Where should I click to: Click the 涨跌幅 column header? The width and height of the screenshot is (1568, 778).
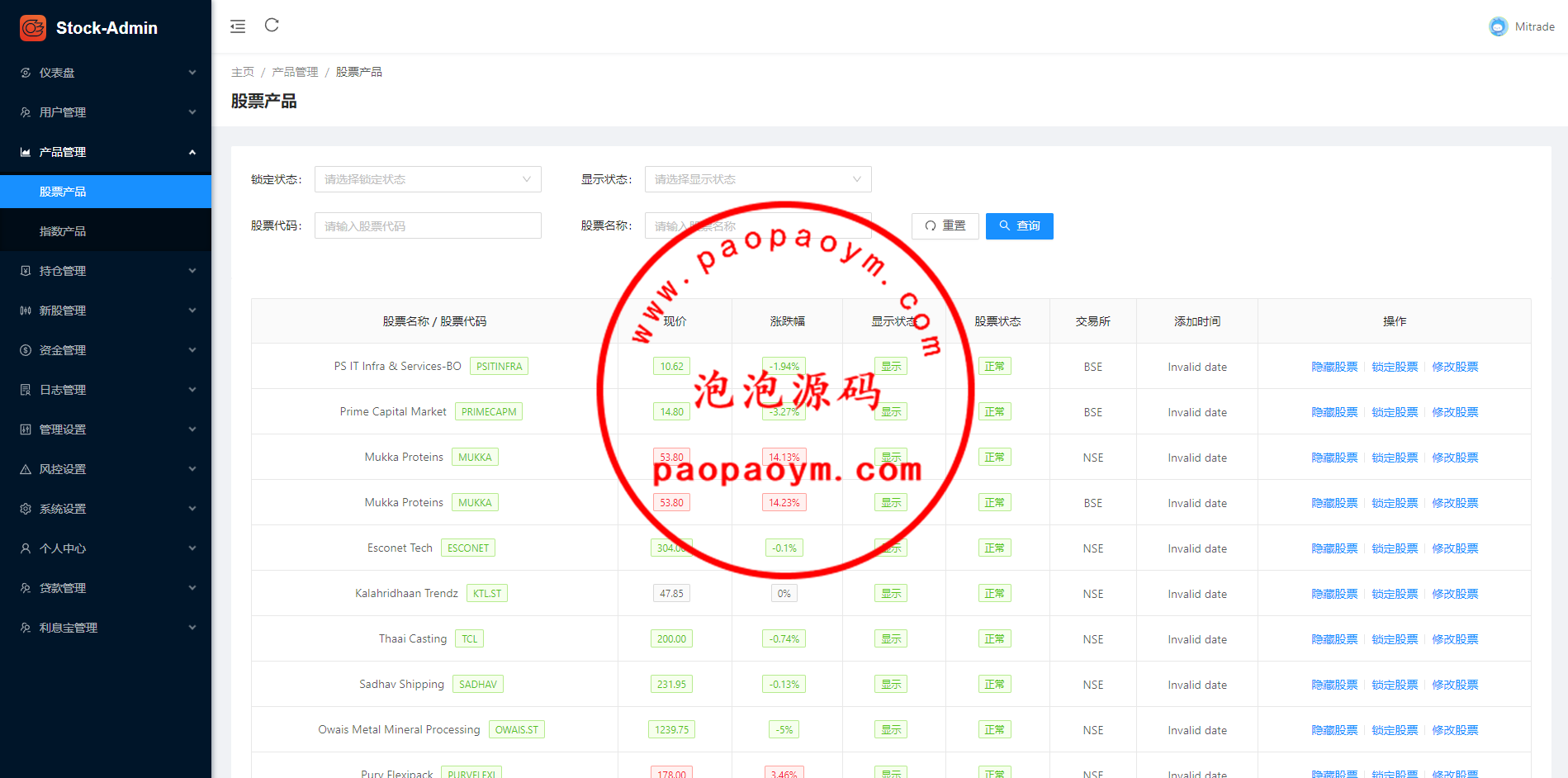pyautogui.click(x=787, y=321)
